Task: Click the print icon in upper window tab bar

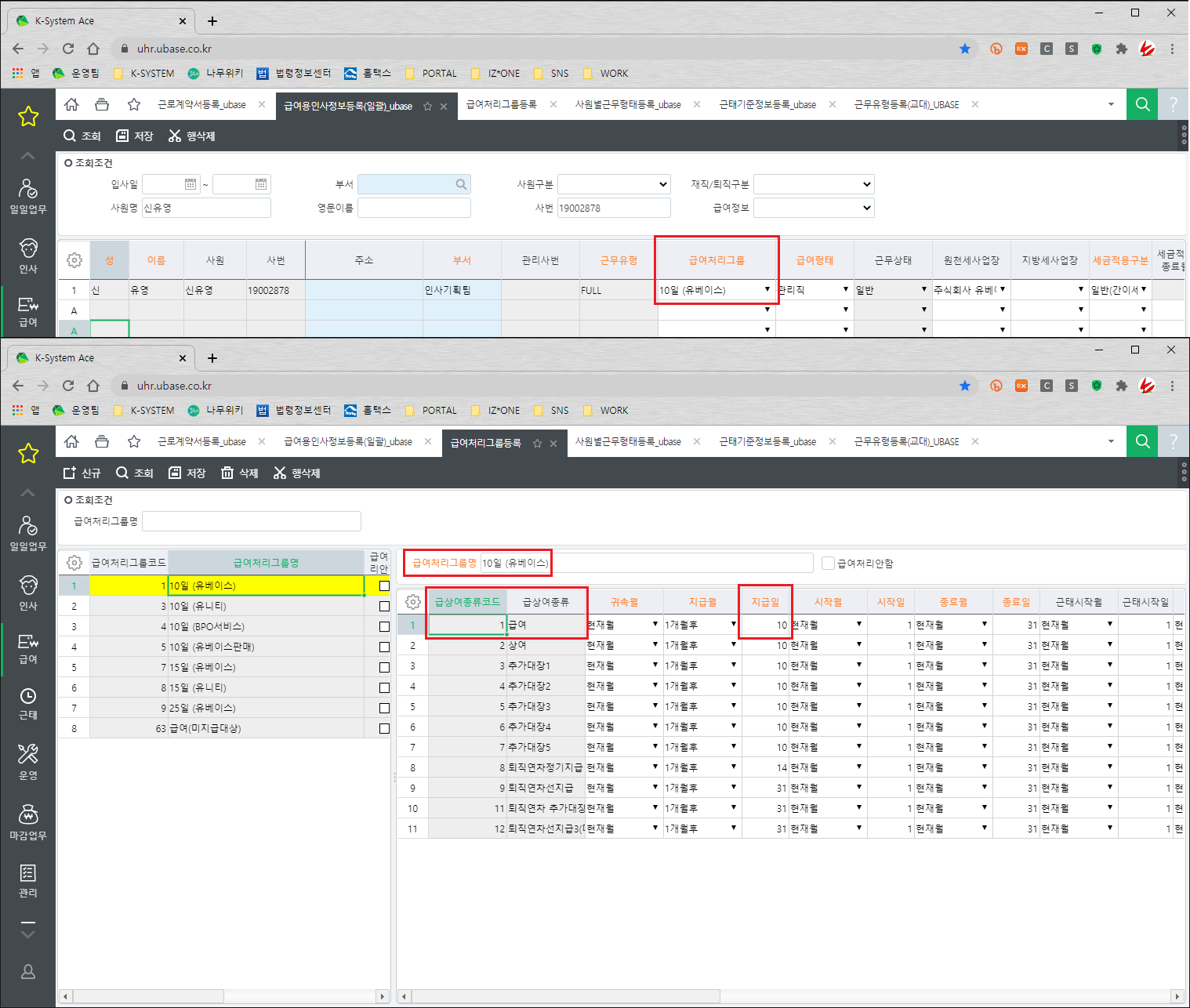Action: click(102, 104)
